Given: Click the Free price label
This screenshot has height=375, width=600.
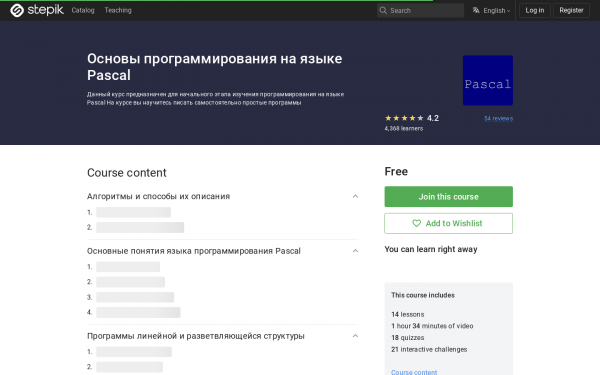Looking at the screenshot, I should tap(396, 171).
